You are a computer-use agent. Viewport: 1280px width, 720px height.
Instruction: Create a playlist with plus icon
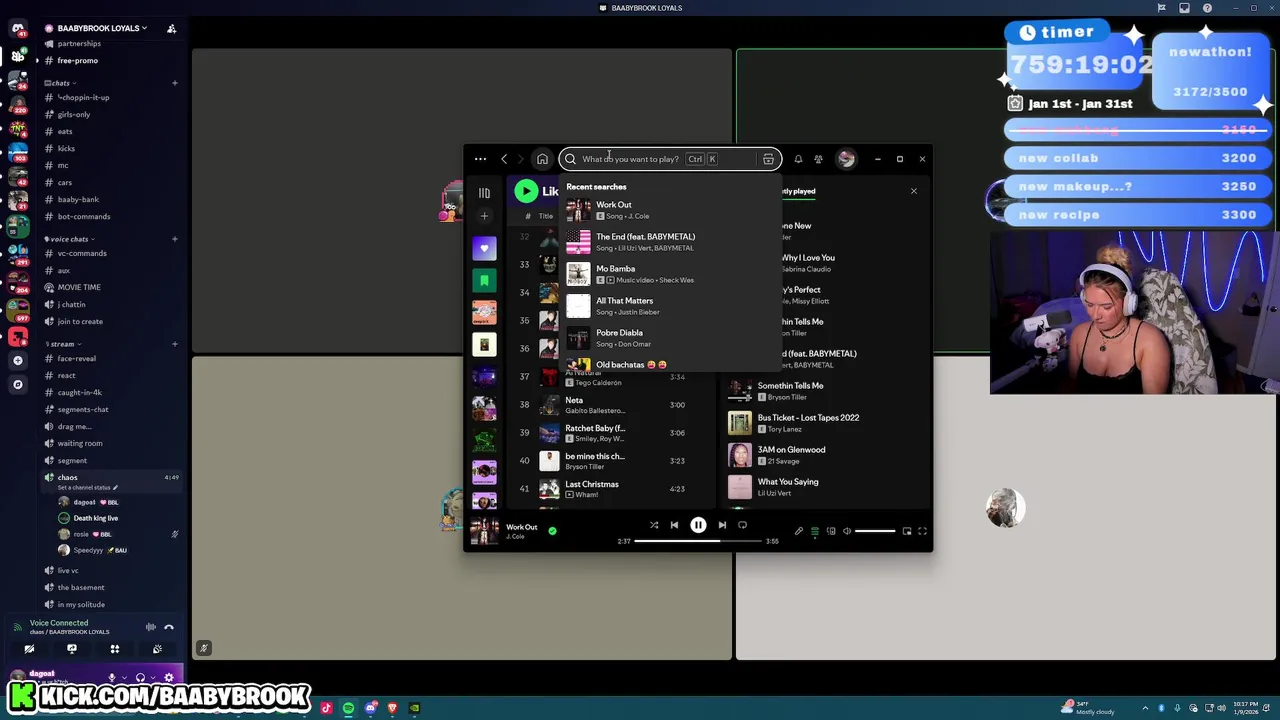(484, 216)
